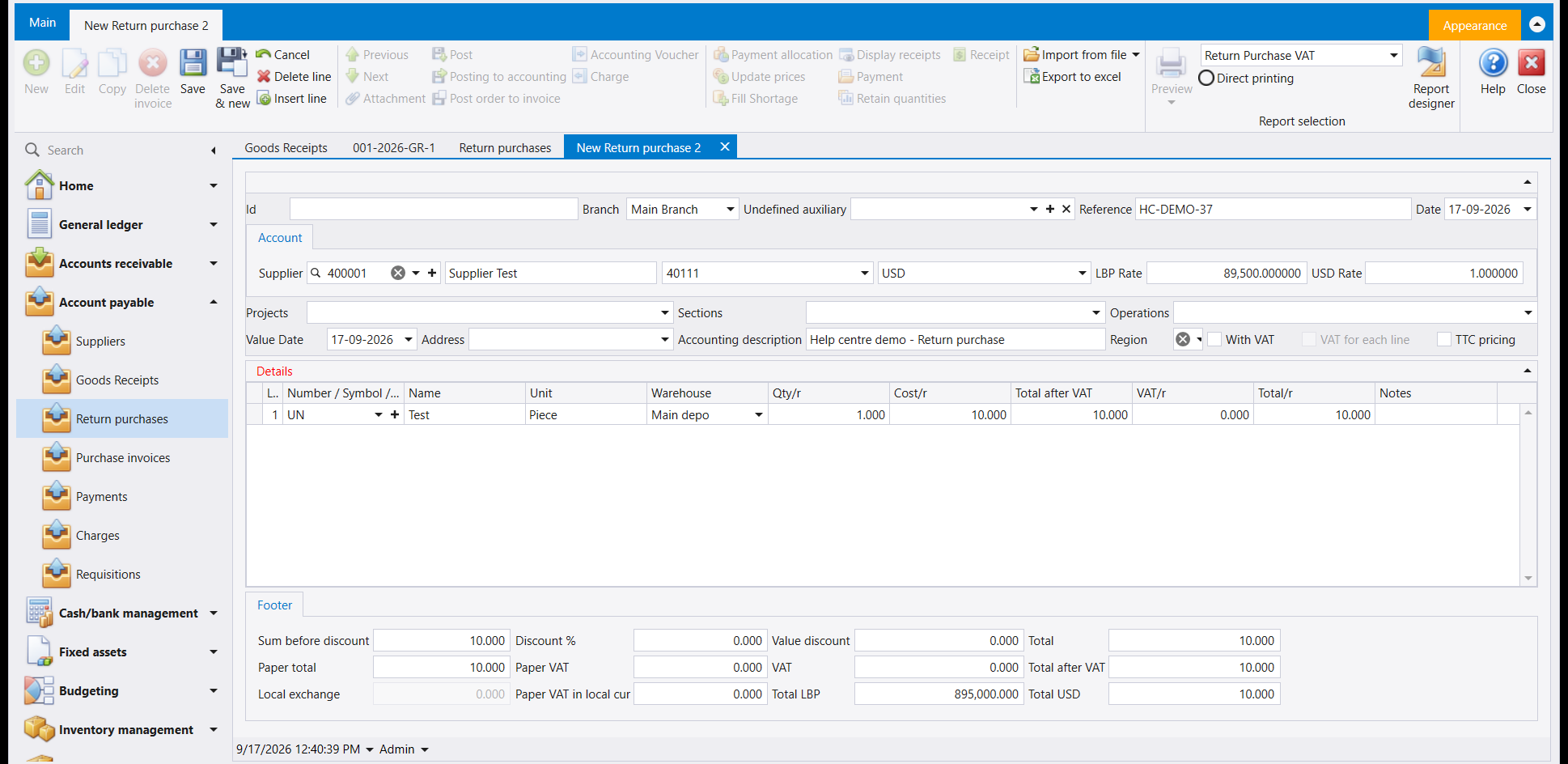This screenshot has height=764, width=1568.
Task: Click Export to excel
Action: pos(1073,77)
